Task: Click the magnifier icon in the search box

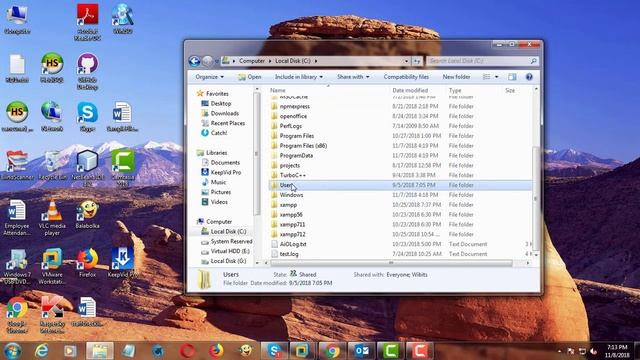Action: (x=533, y=61)
